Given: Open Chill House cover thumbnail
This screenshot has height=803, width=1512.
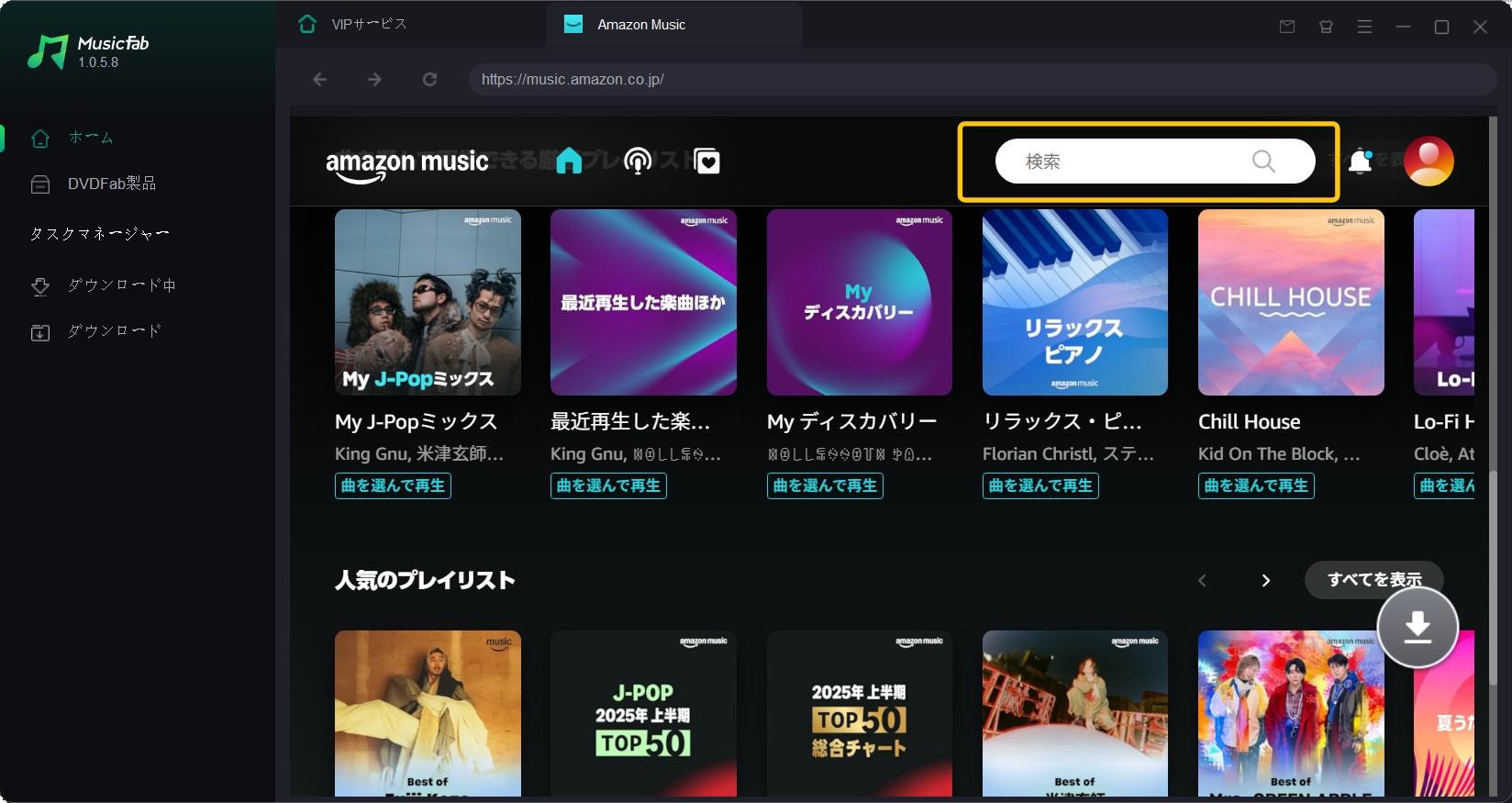Looking at the screenshot, I should (x=1291, y=302).
